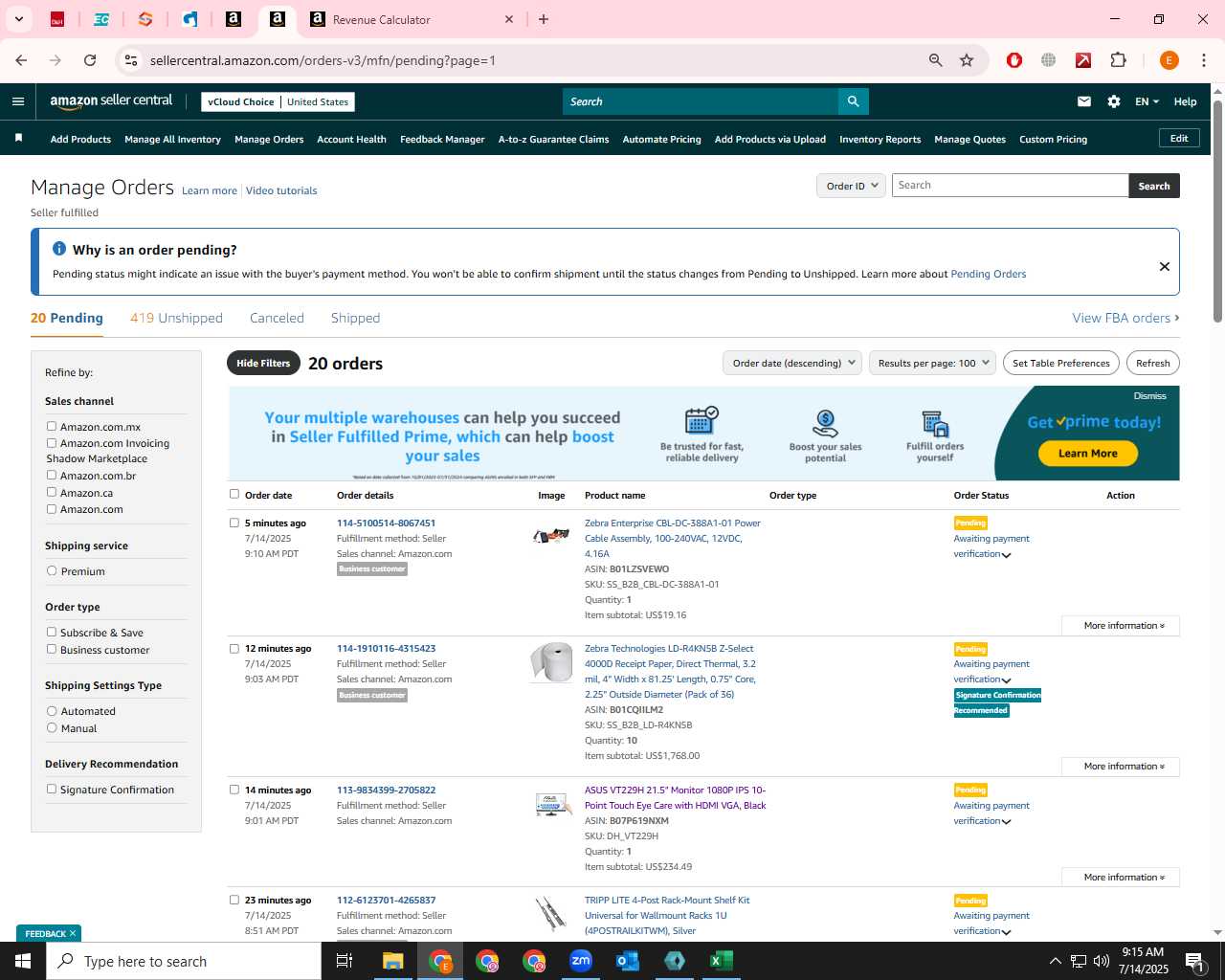Screen dimensions: 1225x980
Task: Click the magnifier search button in header
Action: pos(853,101)
